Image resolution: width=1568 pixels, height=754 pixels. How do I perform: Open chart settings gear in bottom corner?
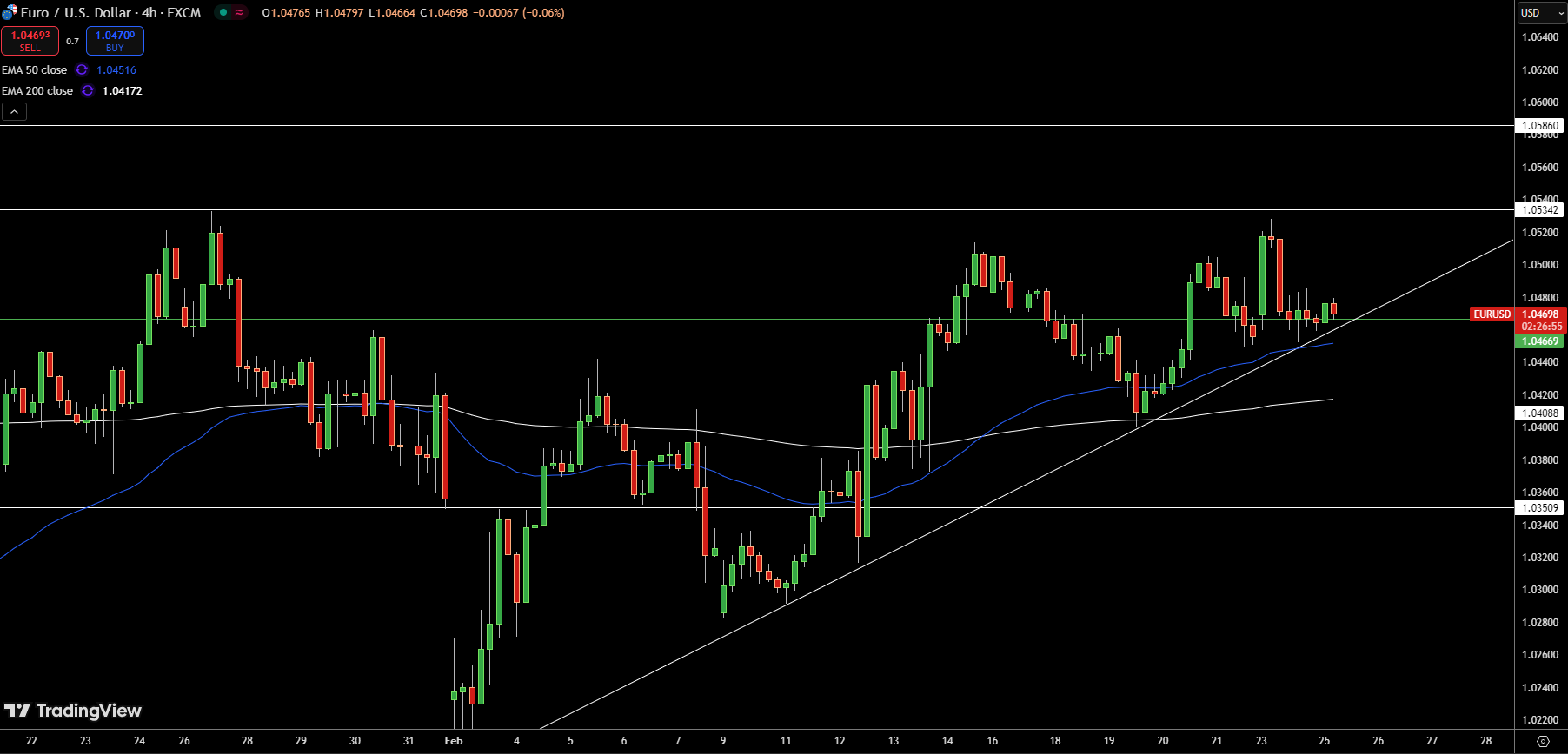click(x=1543, y=741)
